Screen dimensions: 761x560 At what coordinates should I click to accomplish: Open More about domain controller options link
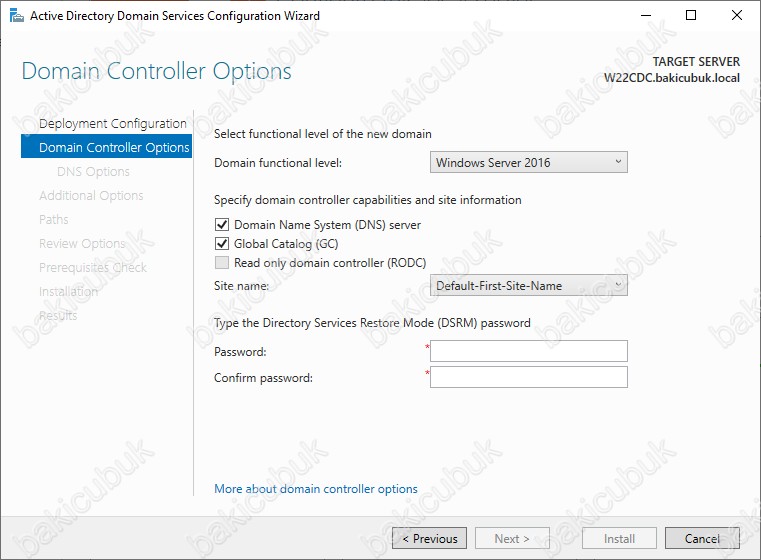[316, 489]
